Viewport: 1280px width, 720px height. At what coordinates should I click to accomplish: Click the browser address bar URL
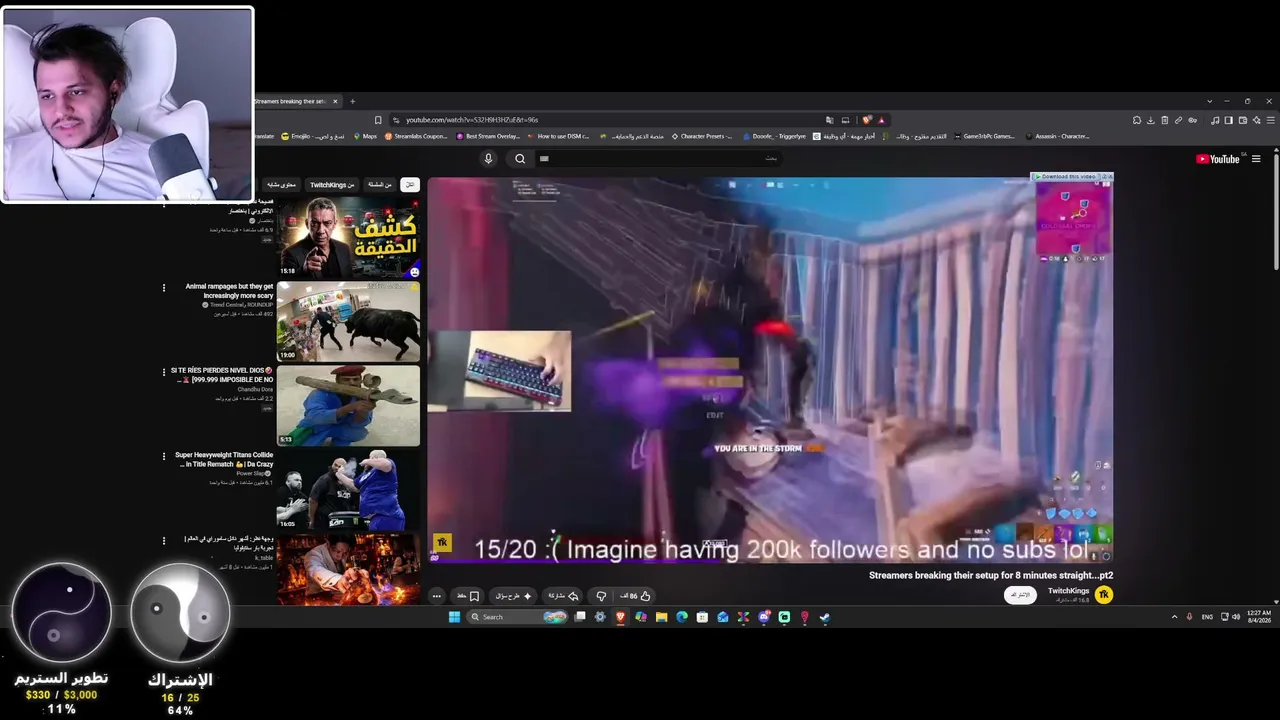pos(472,120)
